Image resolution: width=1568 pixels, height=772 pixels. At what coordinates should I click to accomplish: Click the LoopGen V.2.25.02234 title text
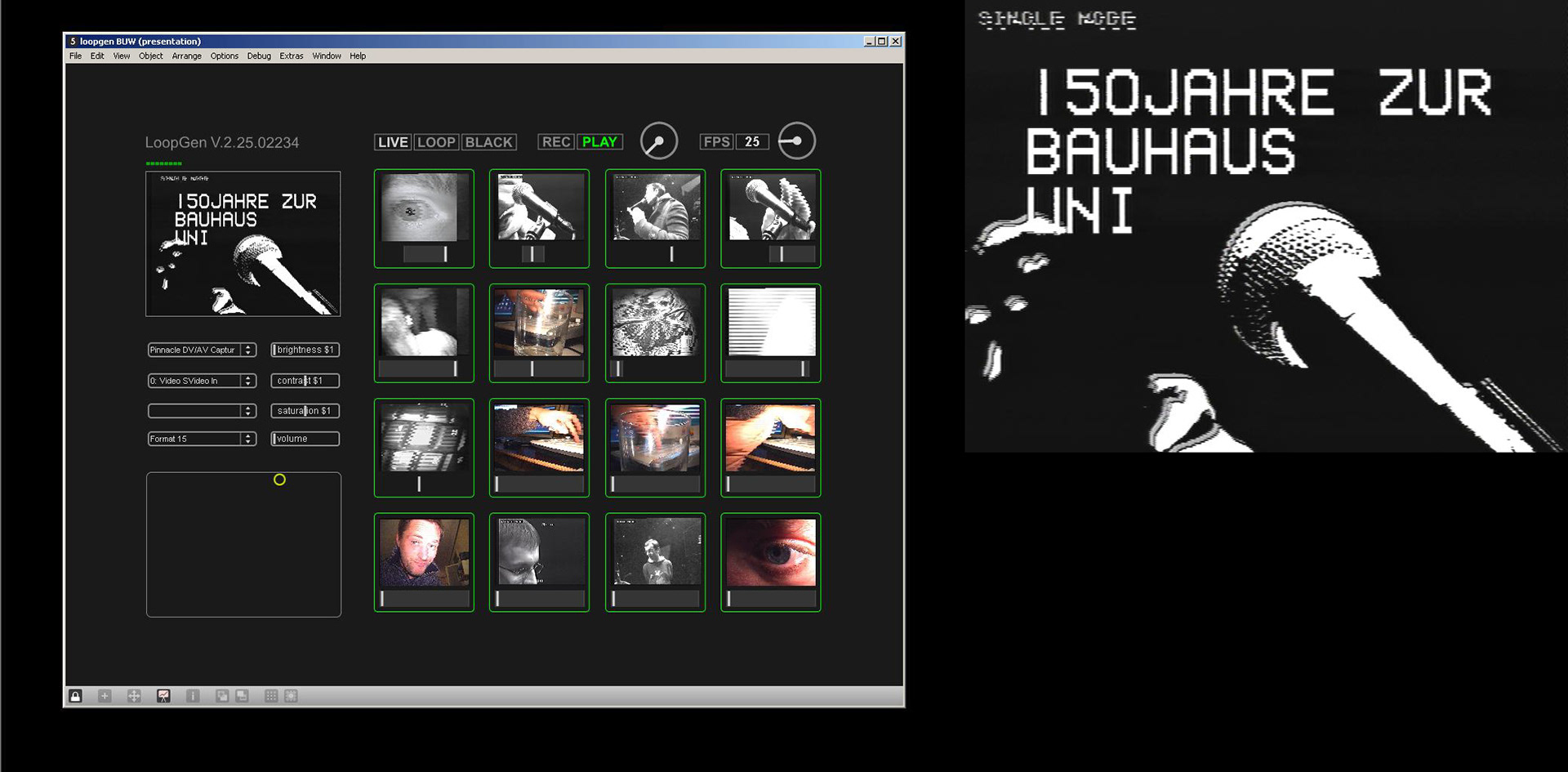(222, 142)
